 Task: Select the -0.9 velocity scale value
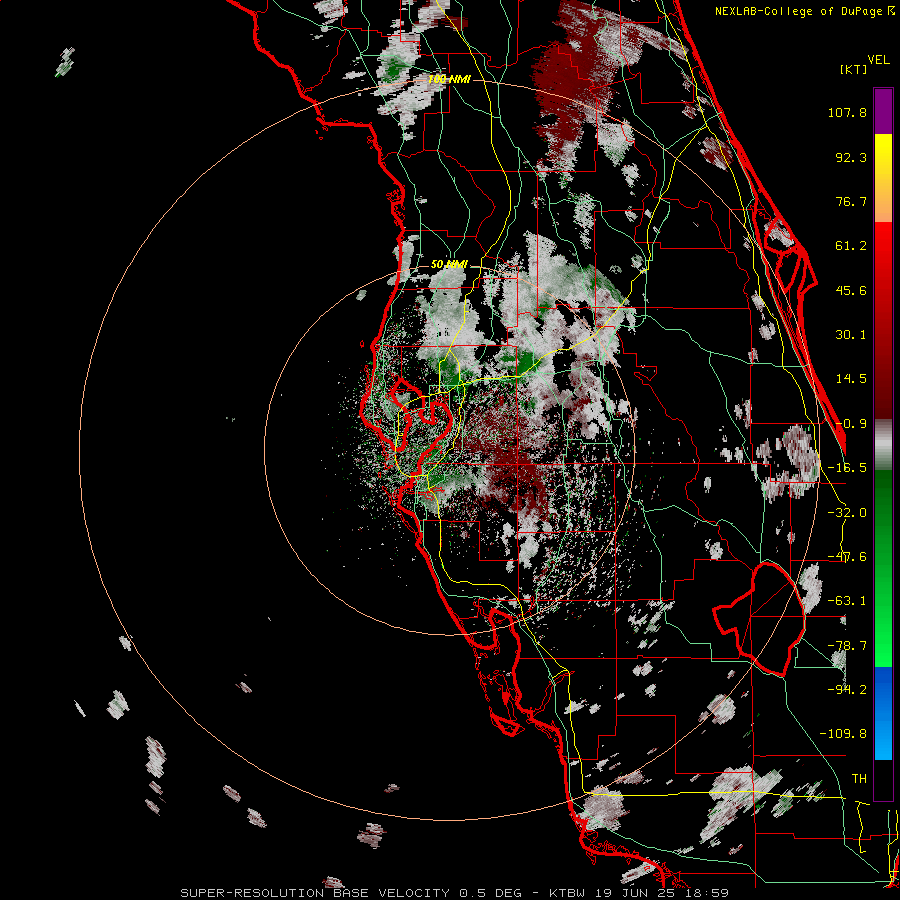tap(851, 424)
